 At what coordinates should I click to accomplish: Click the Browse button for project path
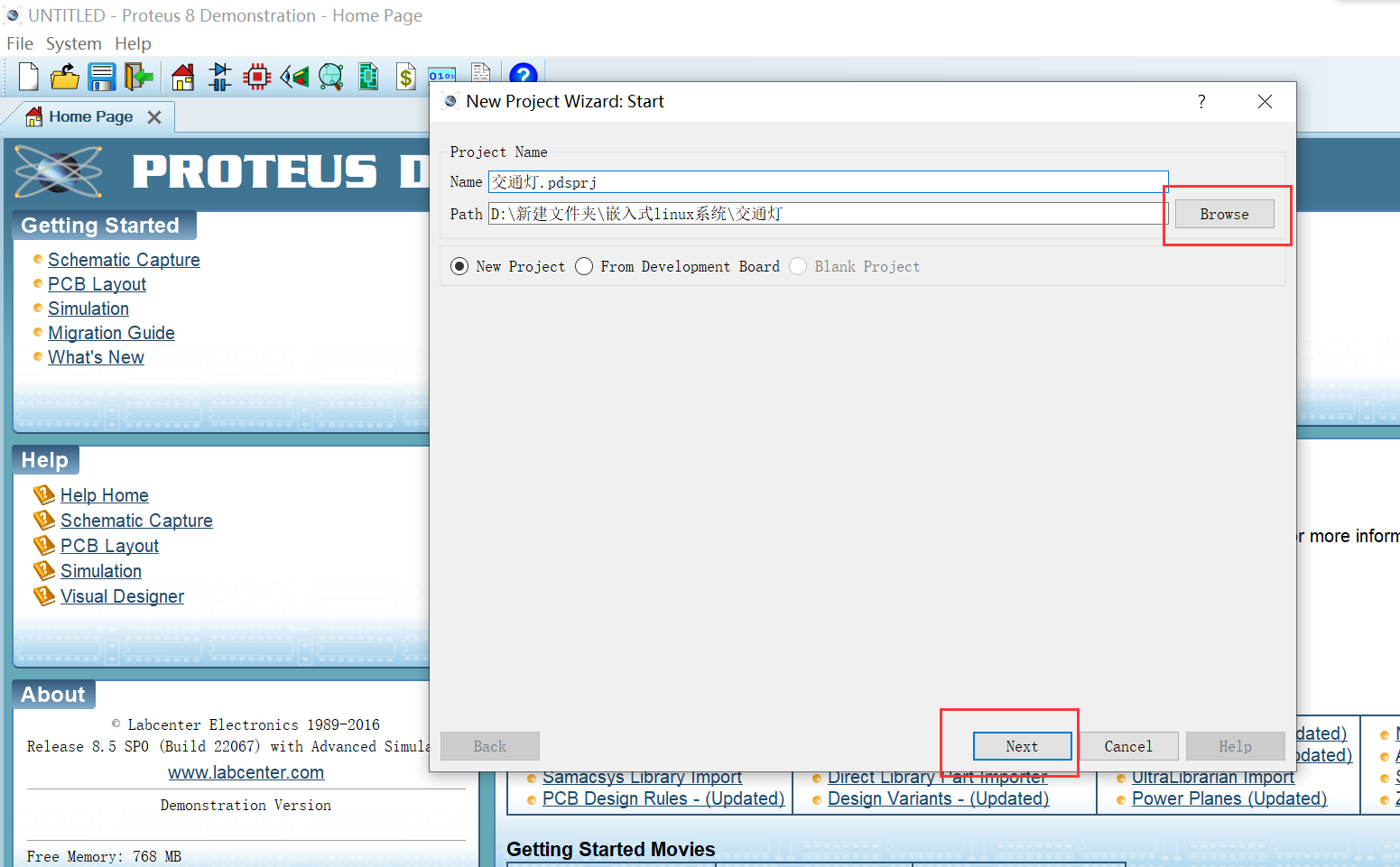1224,214
